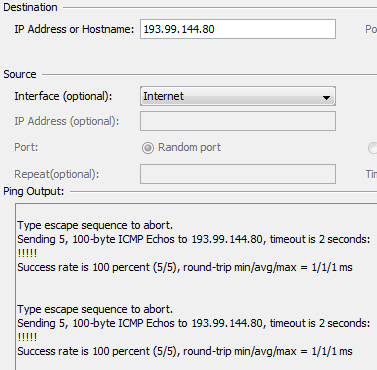Select the Random port radio button
Screen dimensions: 377x370
(x=148, y=148)
